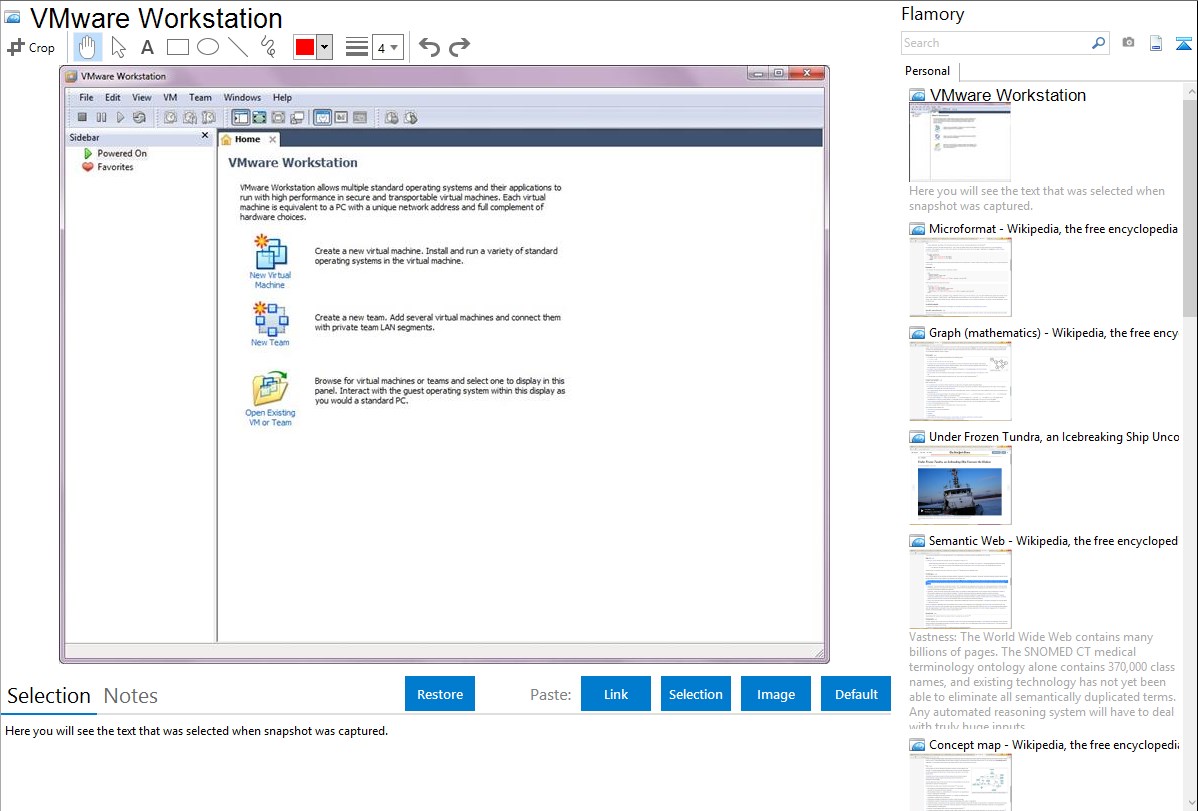1198x811 pixels.
Task: Open the Personal tab
Action: (928, 71)
